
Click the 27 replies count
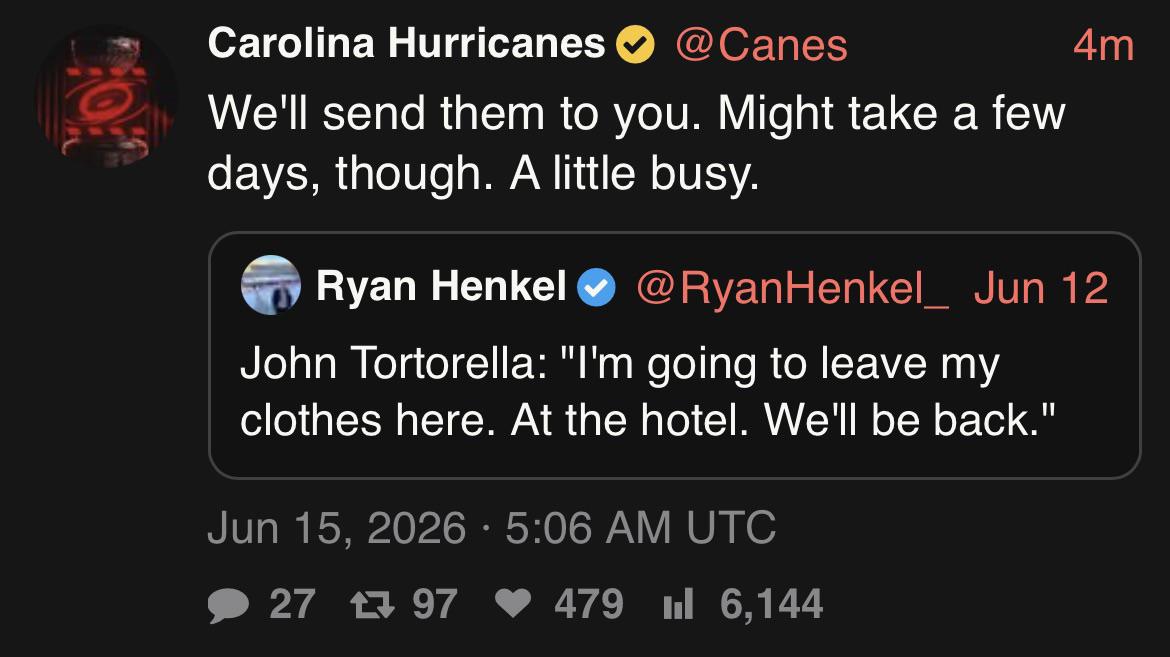292,604
